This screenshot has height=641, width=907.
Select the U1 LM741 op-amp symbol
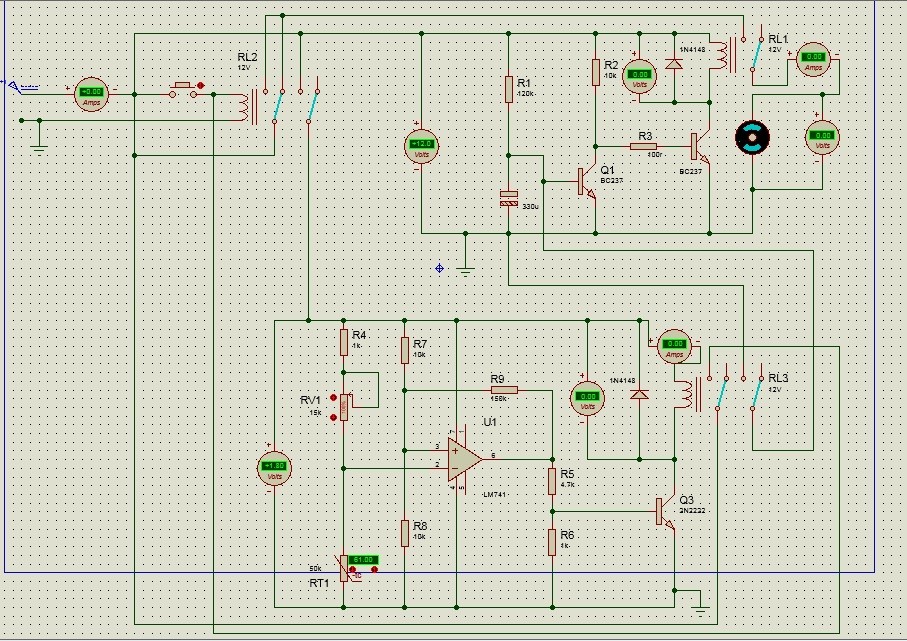pos(464,459)
